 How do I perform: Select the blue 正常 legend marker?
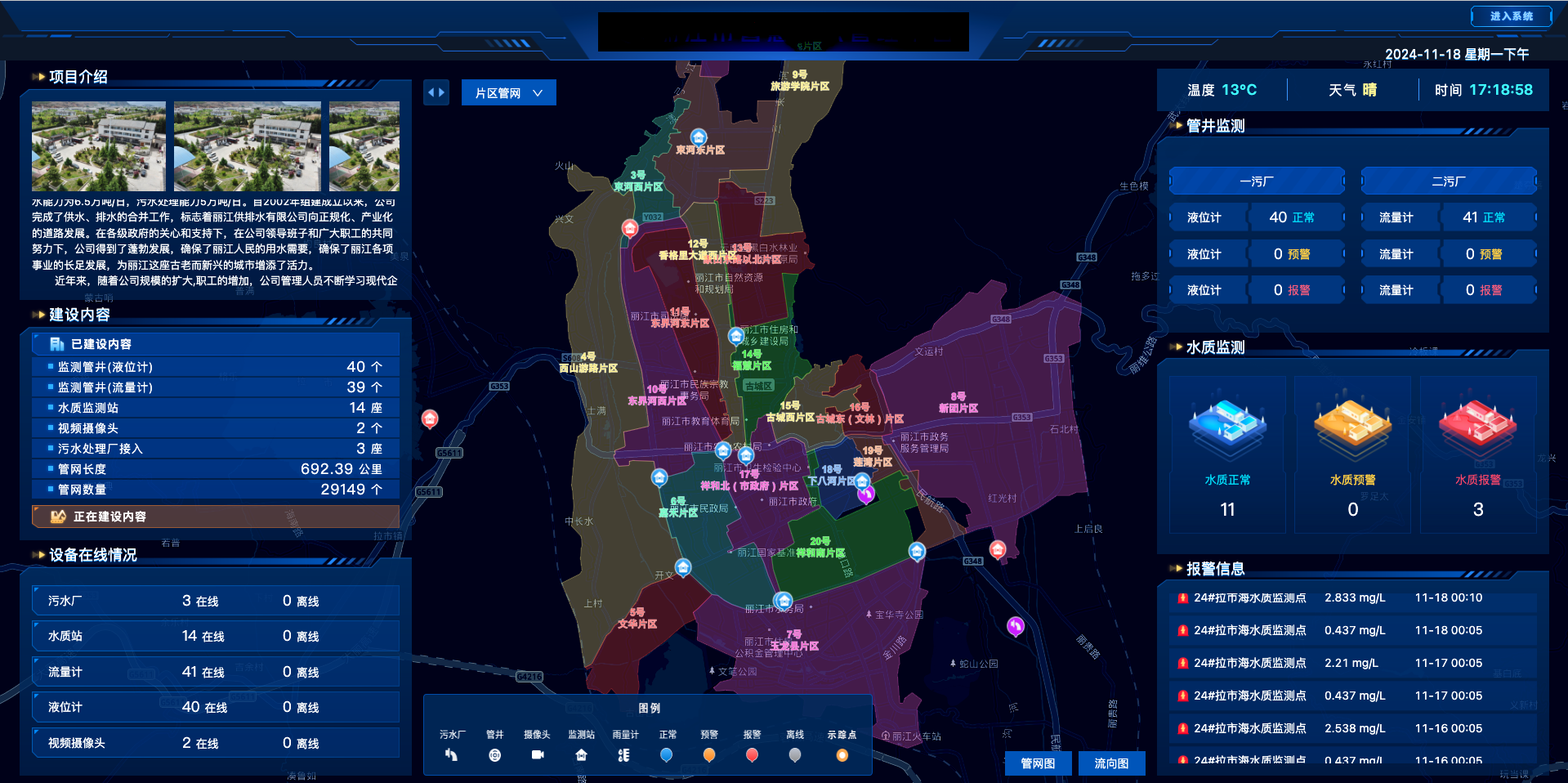click(x=667, y=755)
